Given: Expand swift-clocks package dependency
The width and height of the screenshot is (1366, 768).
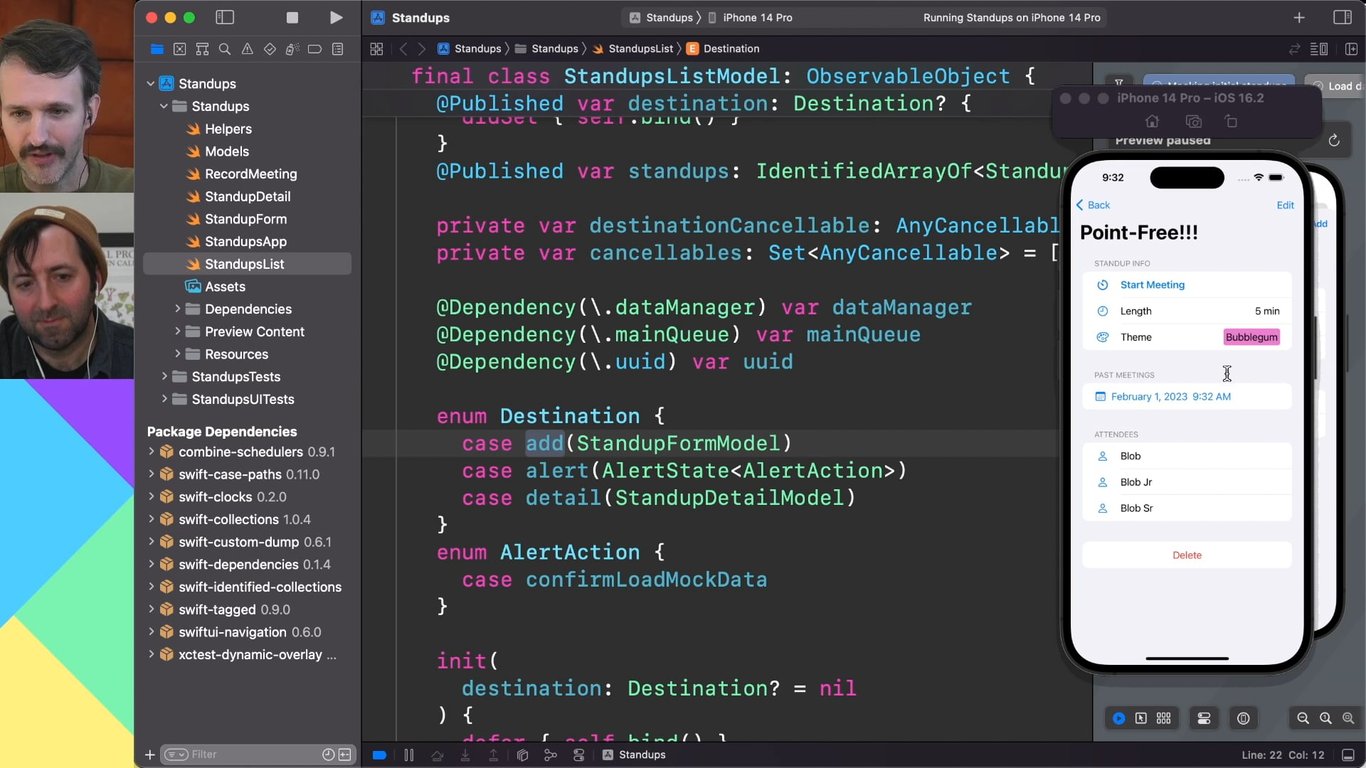Looking at the screenshot, I should click(x=152, y=497).
